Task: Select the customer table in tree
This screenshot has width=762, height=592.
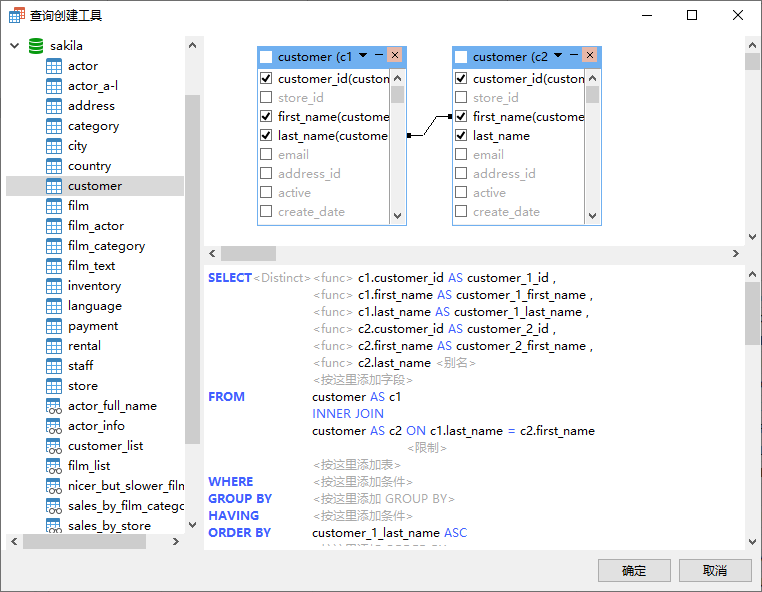Action: [x=95, y=186]
